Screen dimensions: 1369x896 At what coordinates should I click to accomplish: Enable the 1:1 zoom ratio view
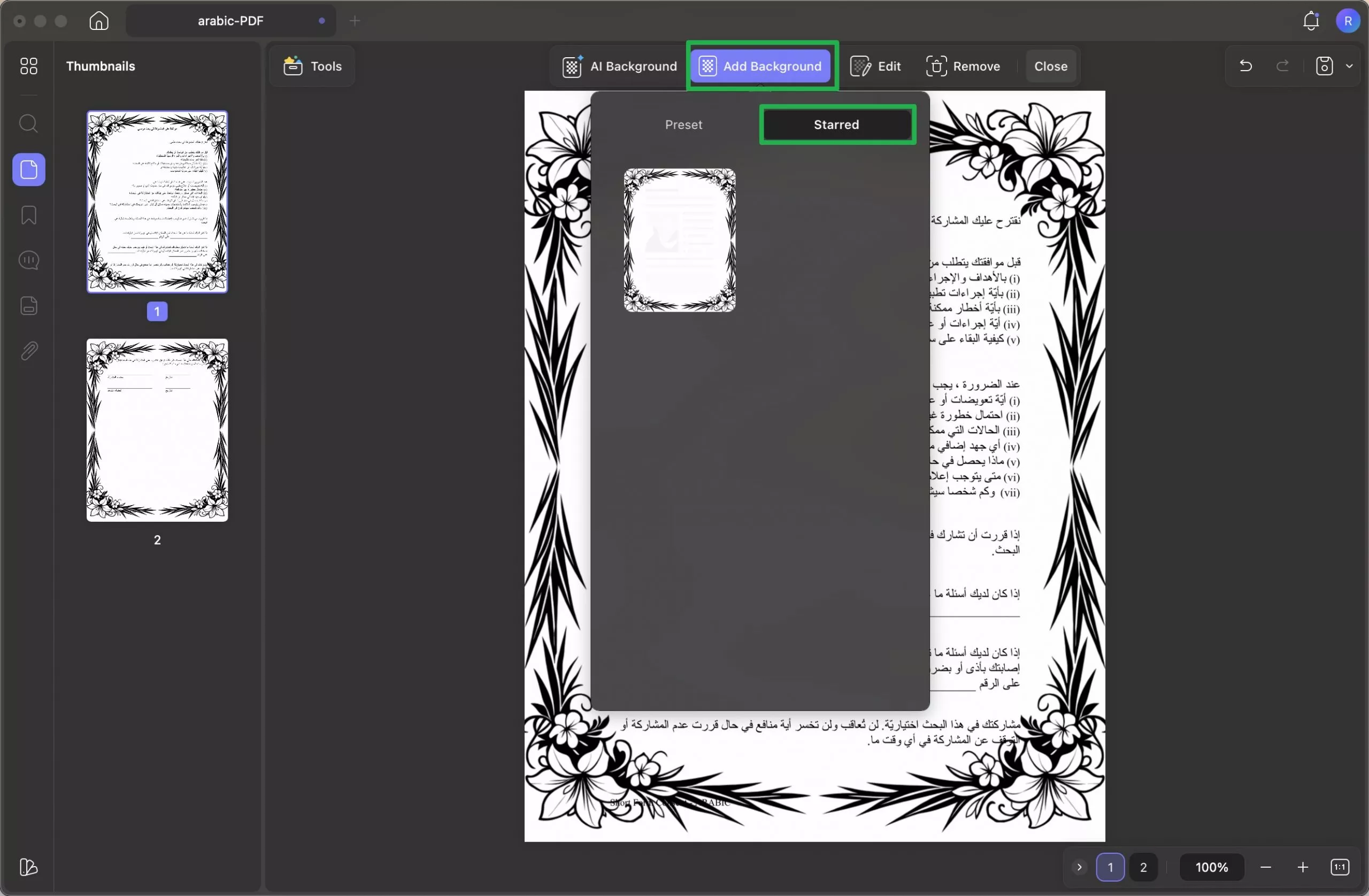(1340, 867)
